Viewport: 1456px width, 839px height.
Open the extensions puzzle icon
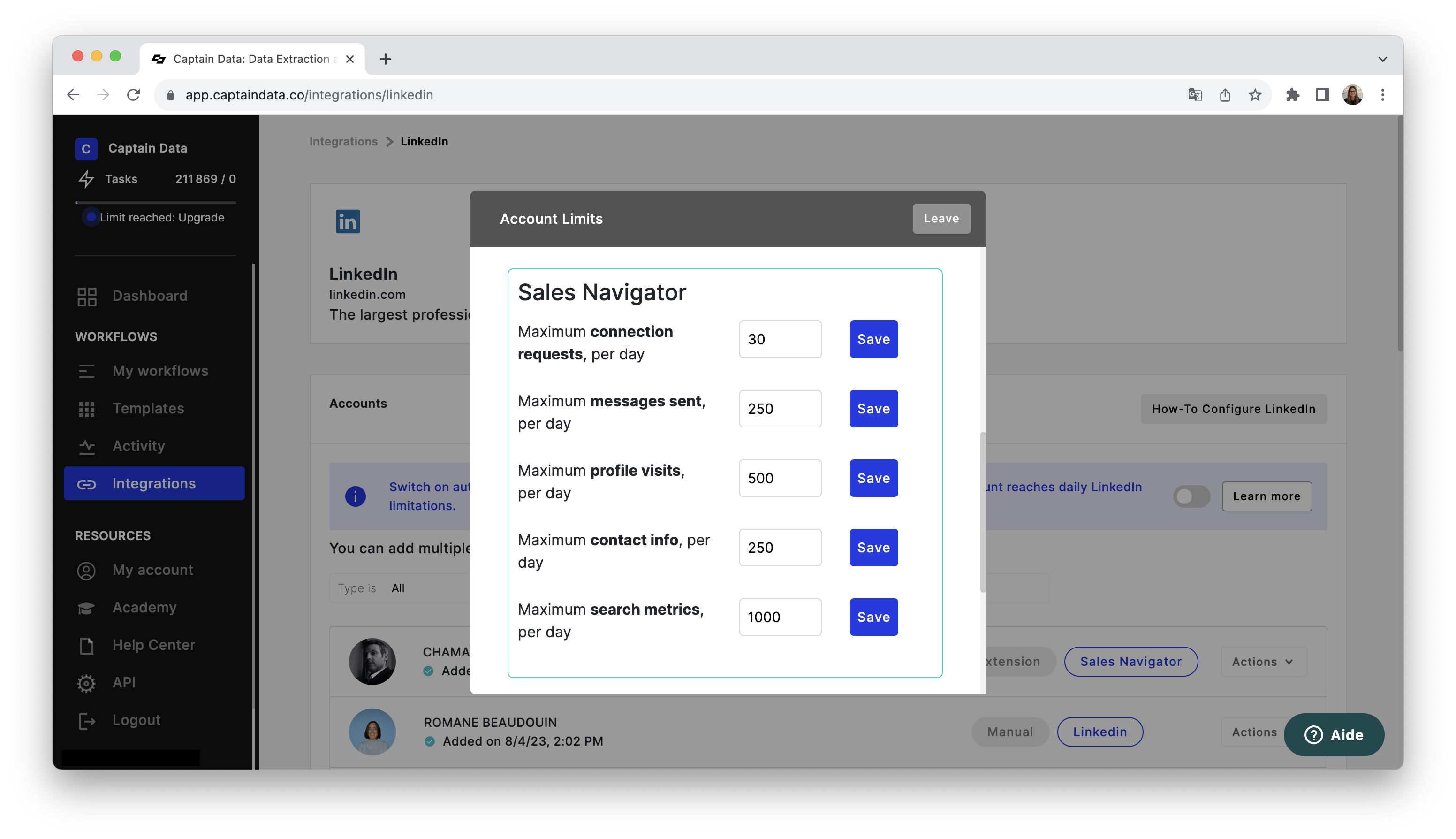(1292, 94)
